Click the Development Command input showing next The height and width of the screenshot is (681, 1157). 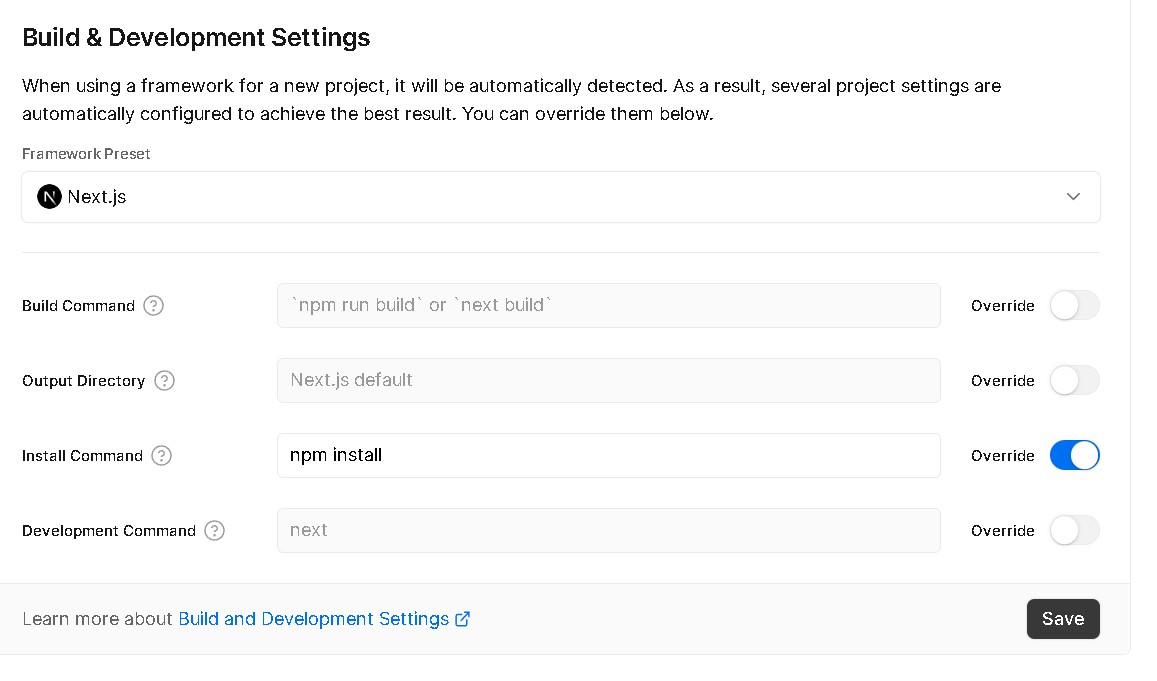click(x=608, y=531)
